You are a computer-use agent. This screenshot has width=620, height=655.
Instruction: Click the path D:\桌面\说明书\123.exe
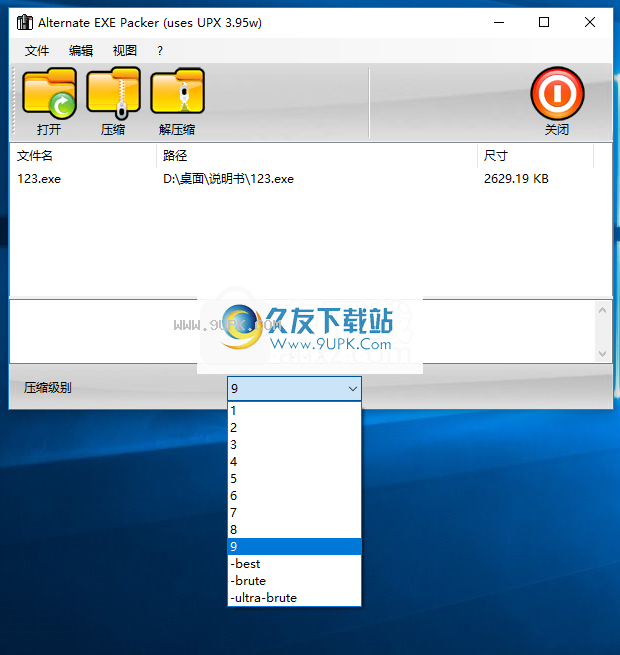pyautogui.click(x=228, y=179)
